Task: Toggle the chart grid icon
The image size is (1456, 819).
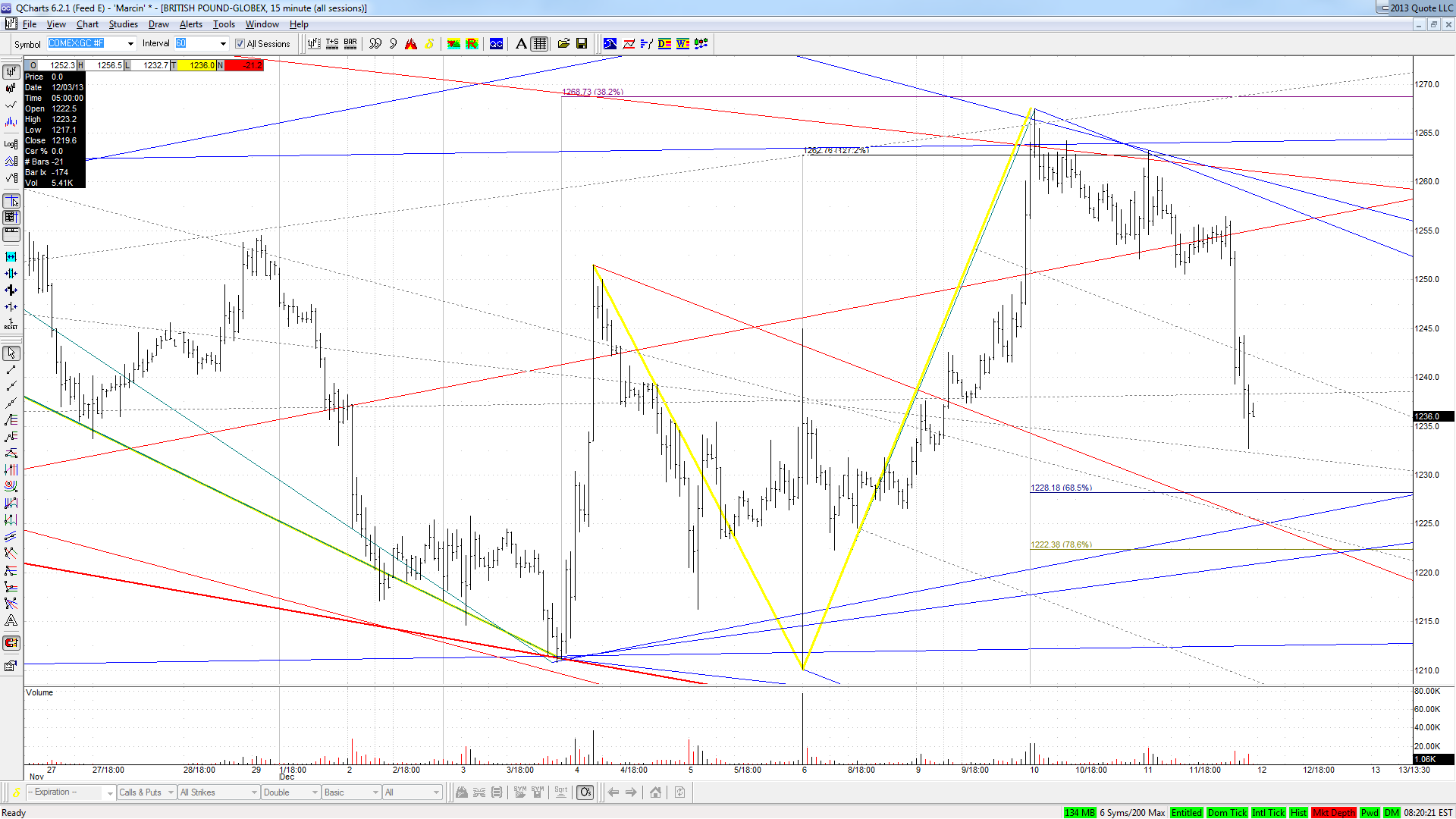Action: pos(539,44)
